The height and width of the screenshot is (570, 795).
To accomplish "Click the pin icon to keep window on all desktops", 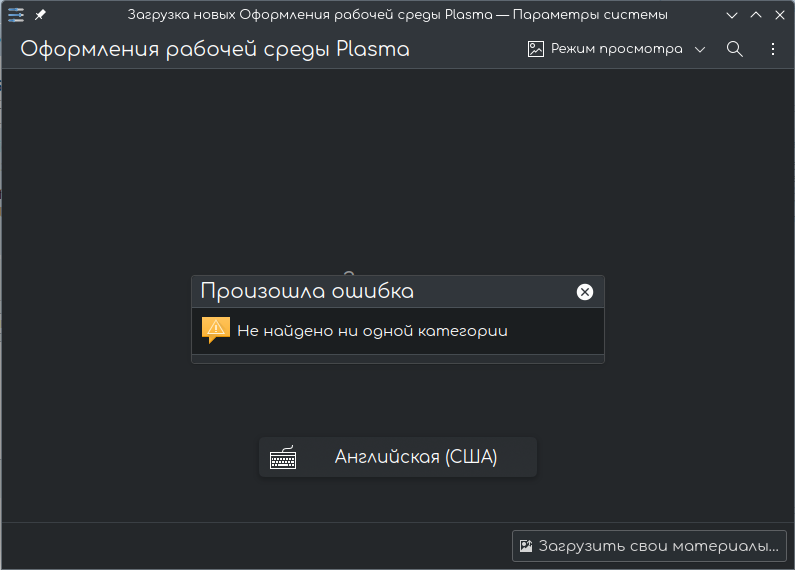I will pos(40,15).
